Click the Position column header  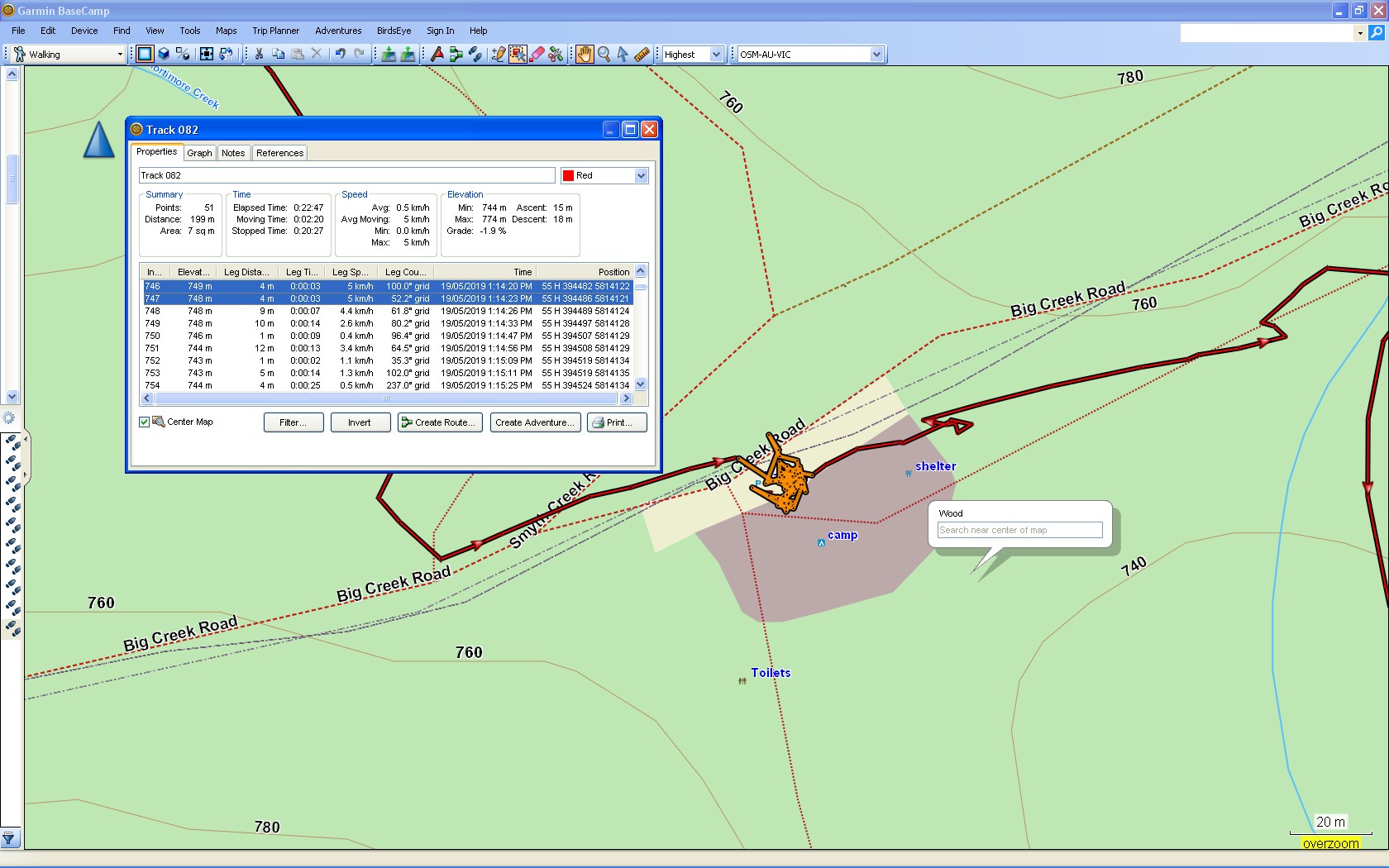585,272
